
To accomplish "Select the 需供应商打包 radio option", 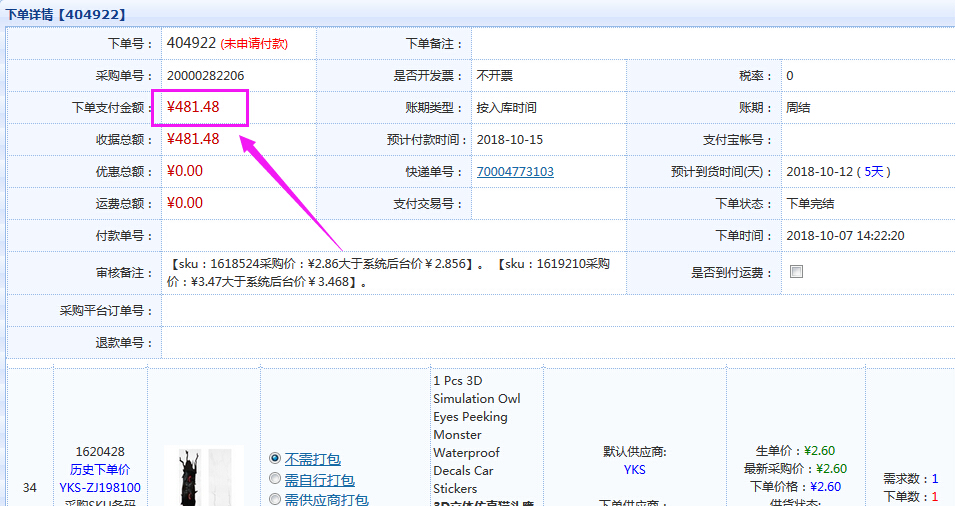I will [x=275, y=499].
